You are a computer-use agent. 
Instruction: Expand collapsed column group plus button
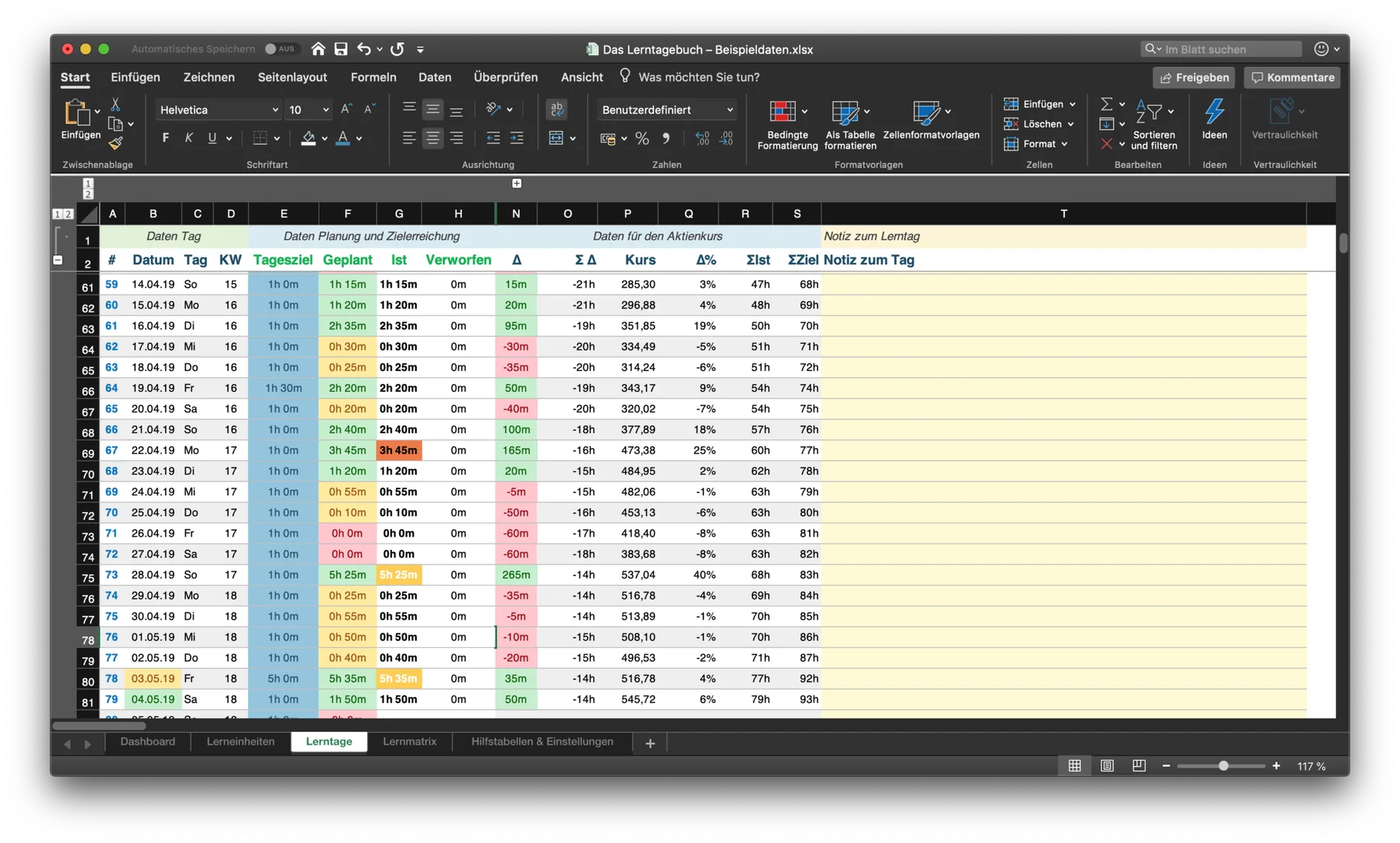(516, 184)
